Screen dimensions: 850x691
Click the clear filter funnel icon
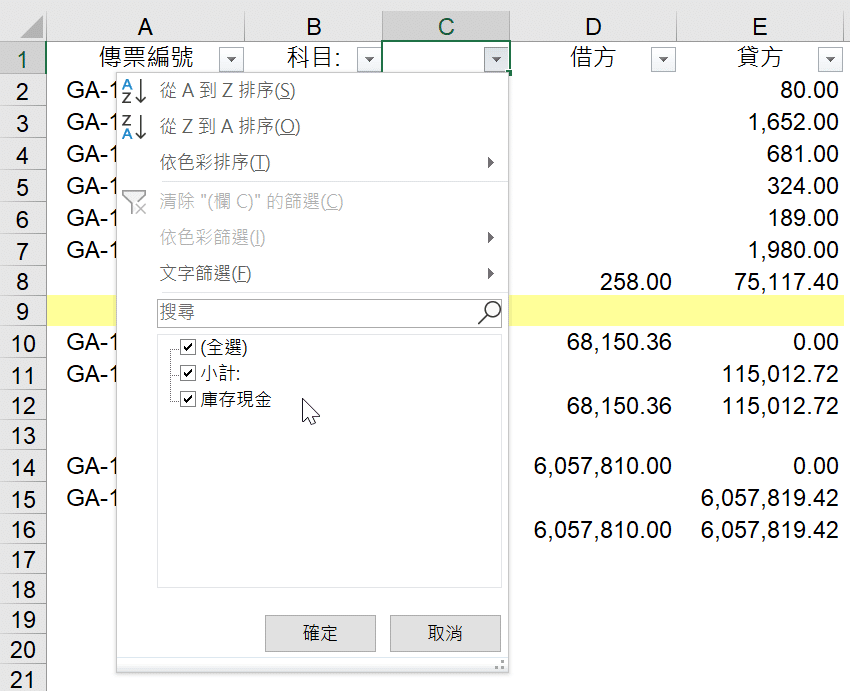click(x=134, y=202)
